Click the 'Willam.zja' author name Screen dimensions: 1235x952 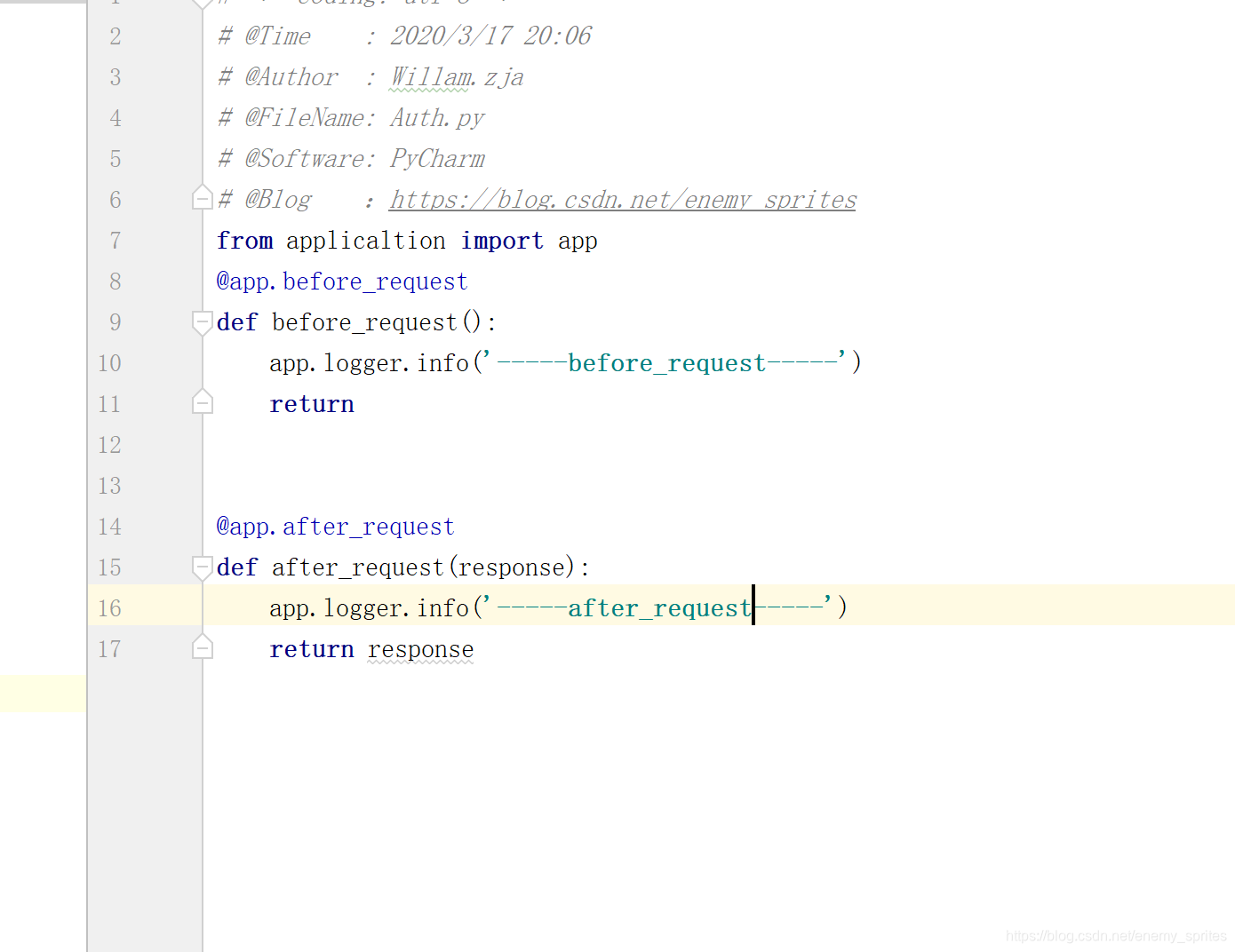point(457,77)
